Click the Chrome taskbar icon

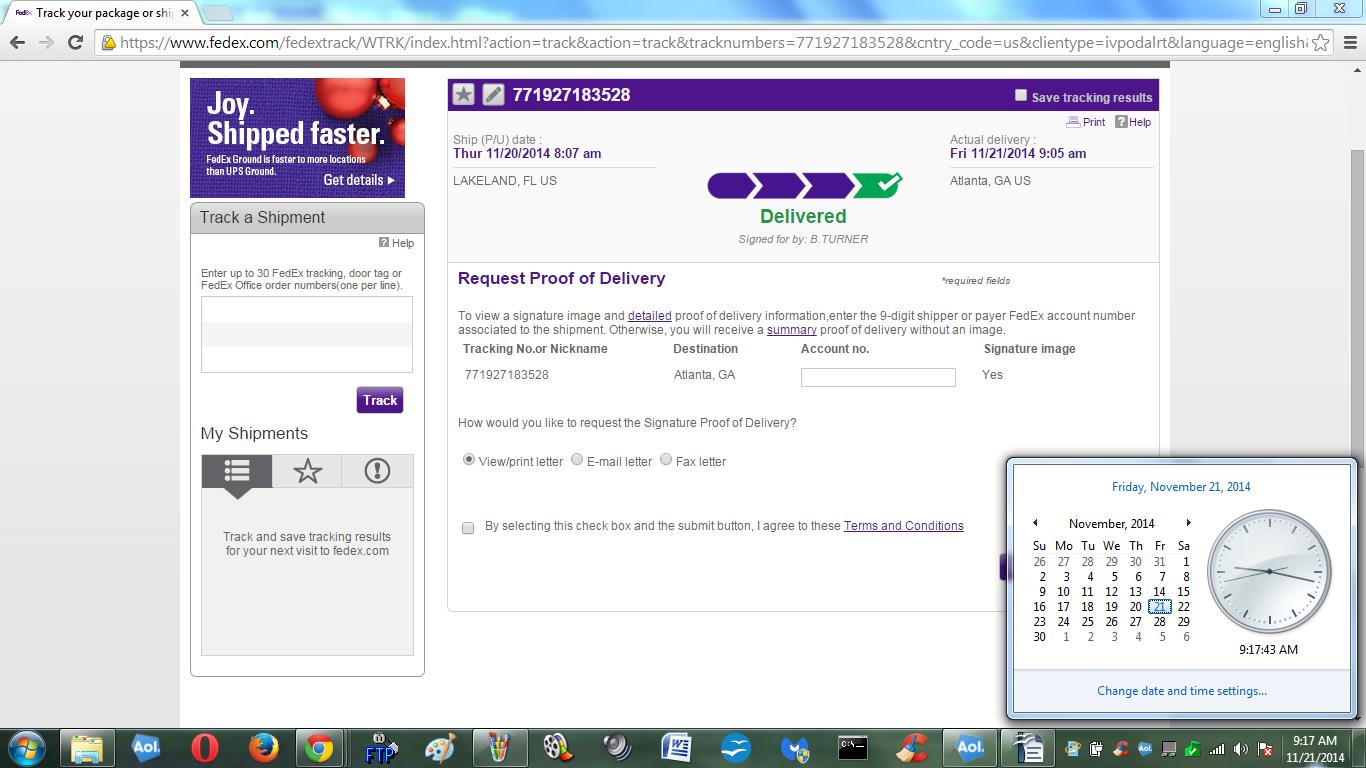coord(320,748)
